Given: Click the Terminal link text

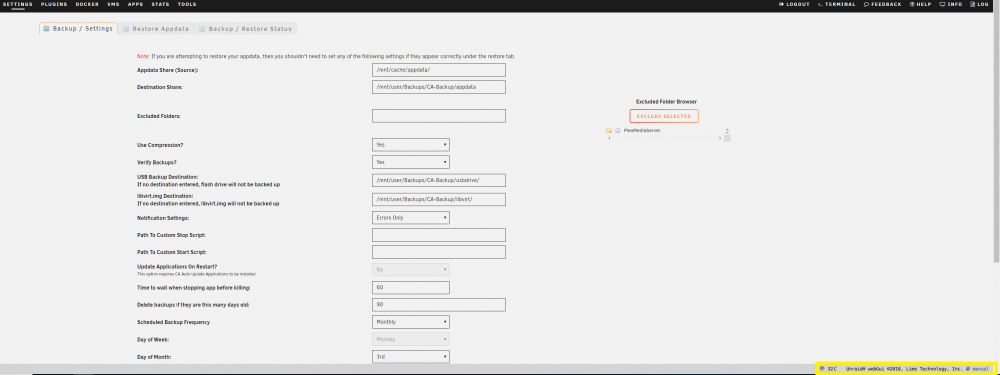Looking at the screenshot, I should click(x=841, y=4).
